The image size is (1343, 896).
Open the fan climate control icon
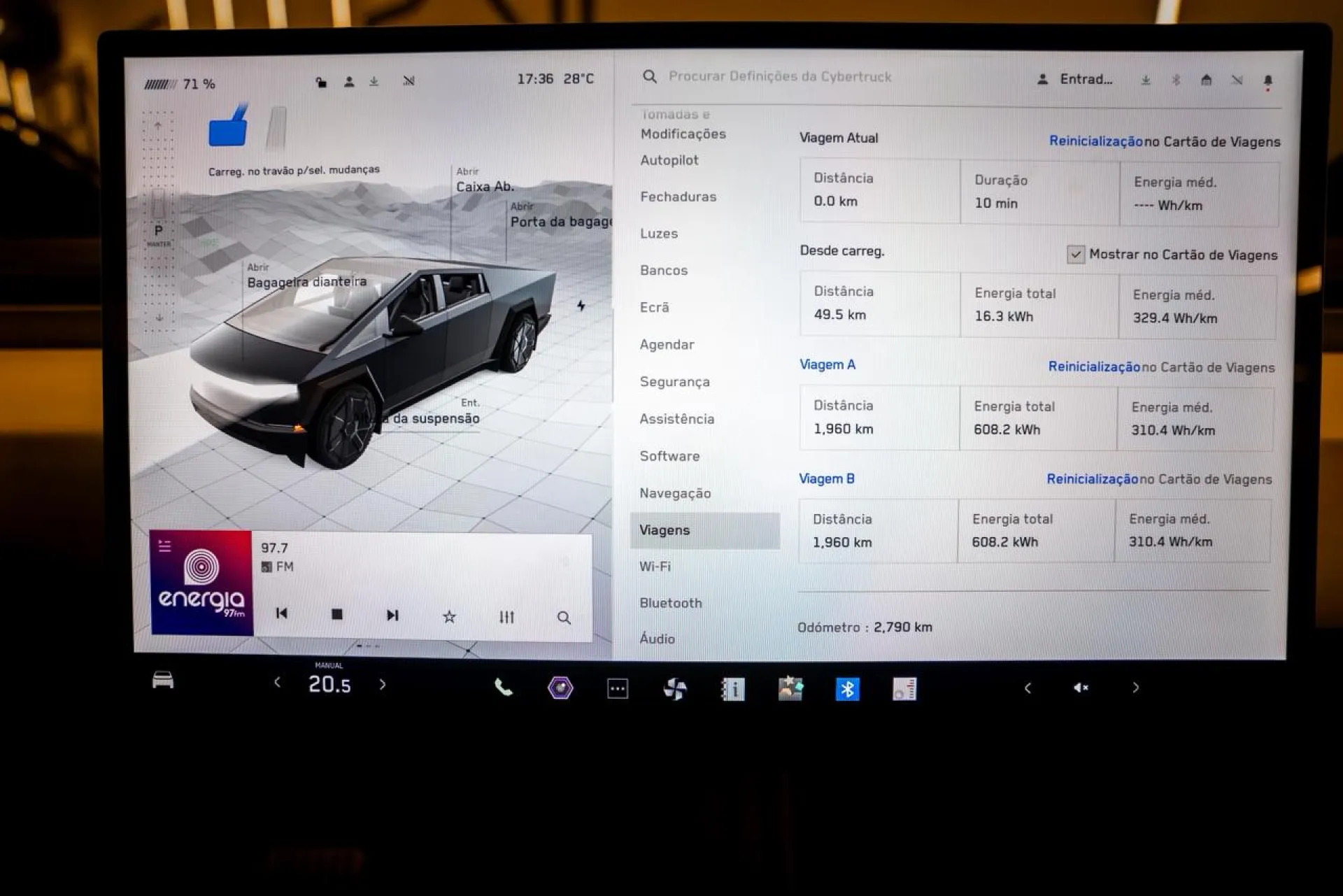click(x=674, y=690)
